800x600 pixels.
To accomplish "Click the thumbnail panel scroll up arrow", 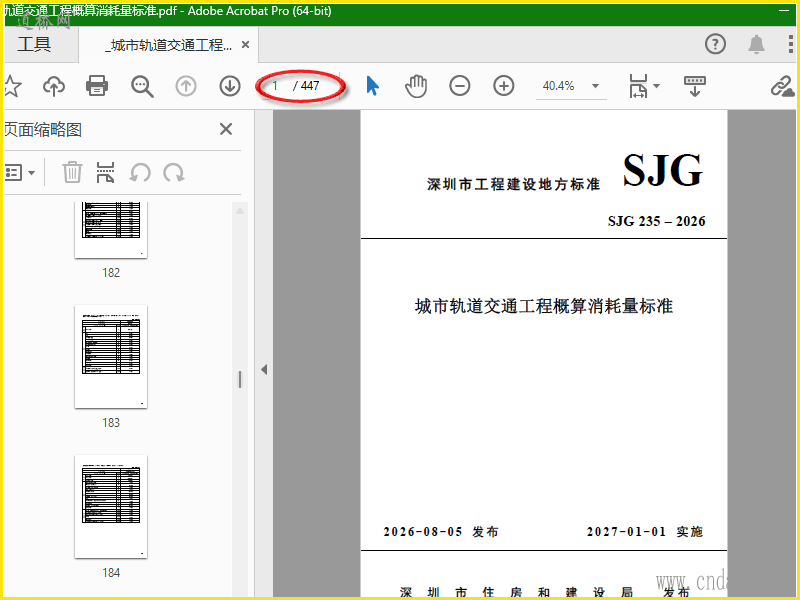I will coord(240,211).
